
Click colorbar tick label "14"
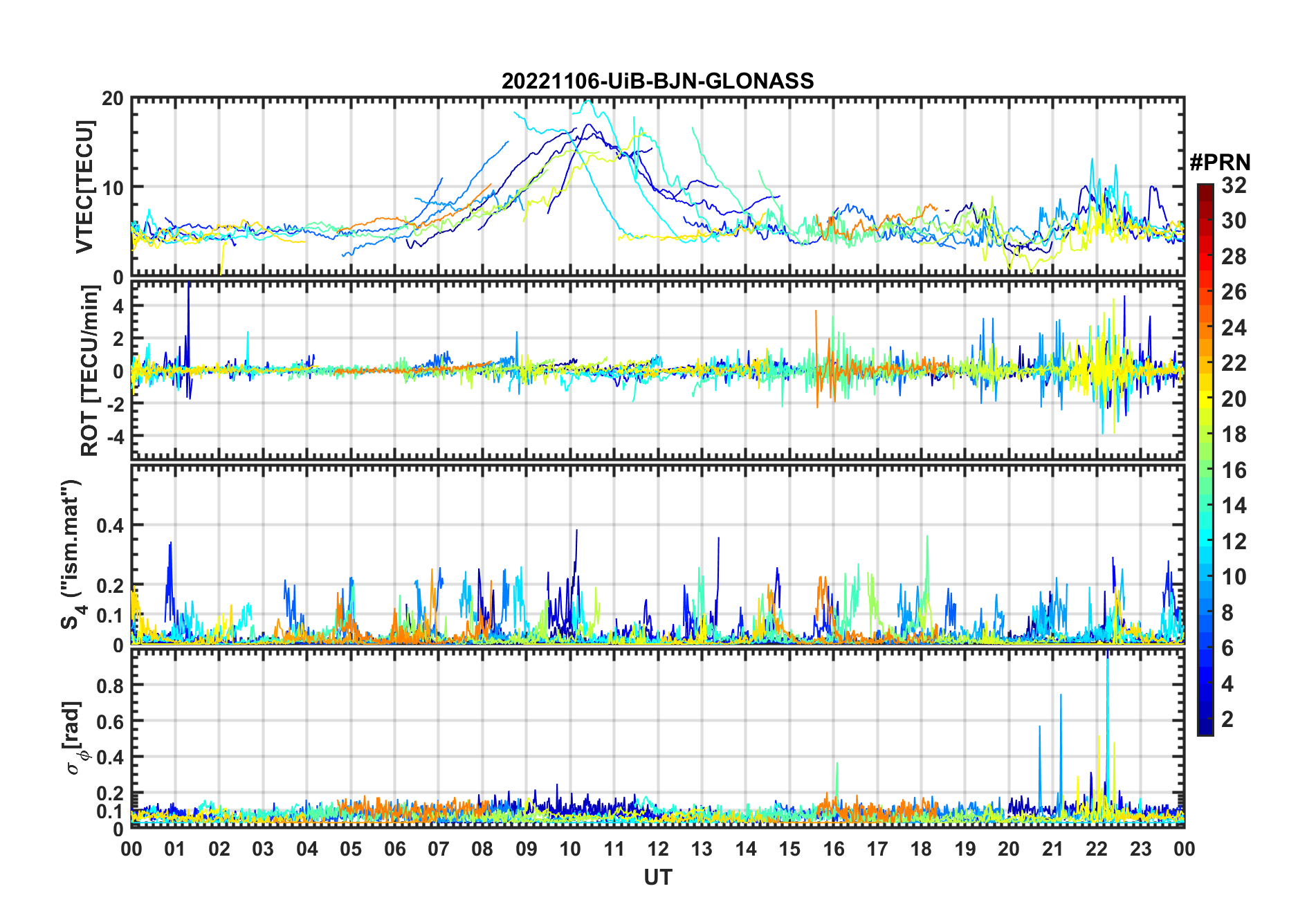coord(1234,506)
